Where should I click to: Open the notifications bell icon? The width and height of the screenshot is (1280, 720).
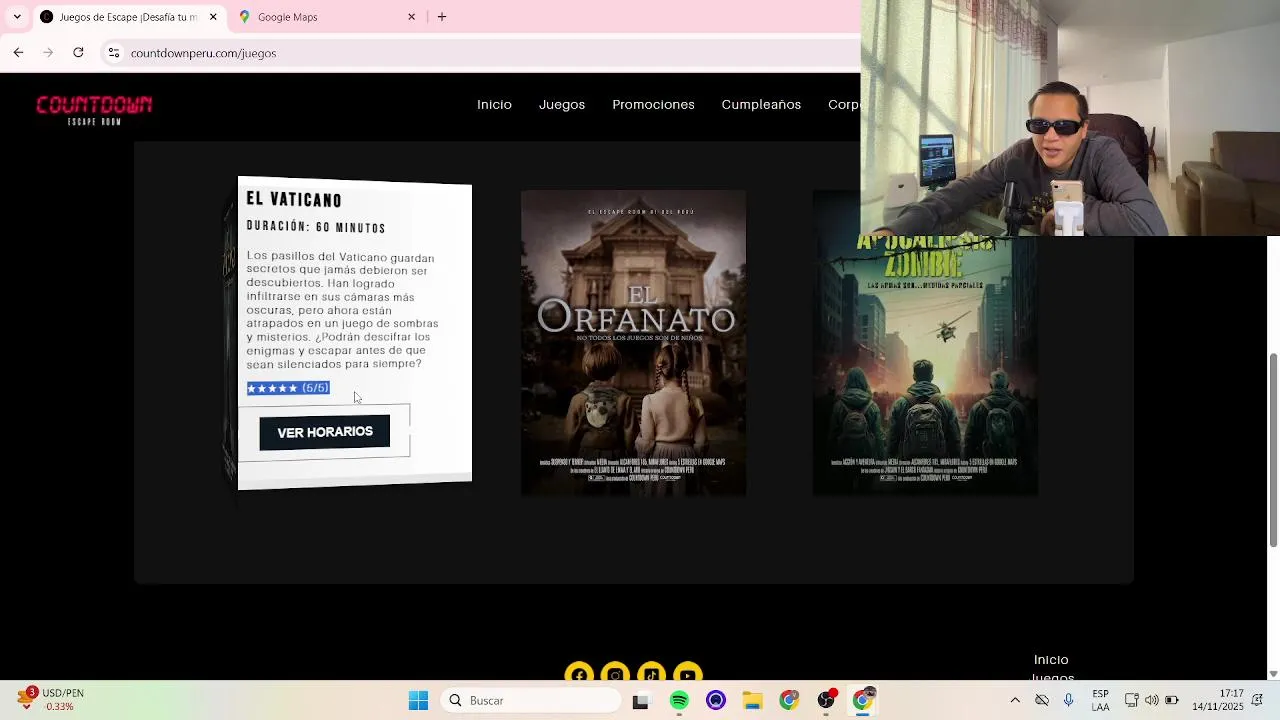coord(1257,701)
